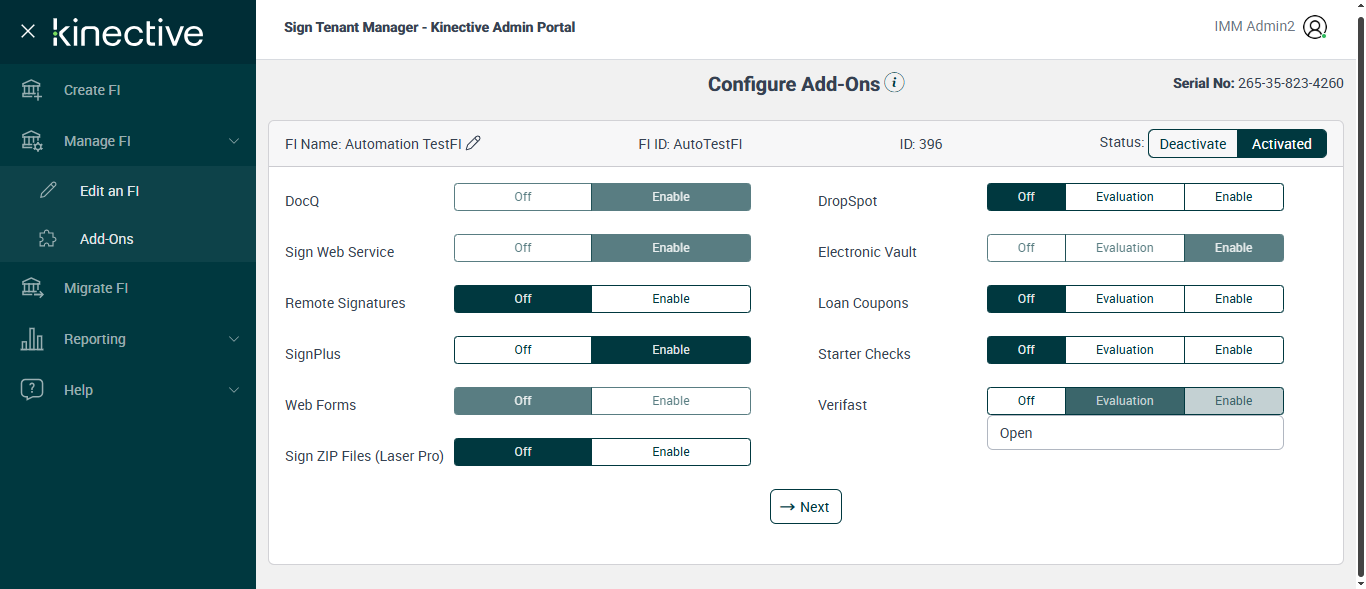
Task: Click the Manage FI bank-gear icon
Action: 32,141
